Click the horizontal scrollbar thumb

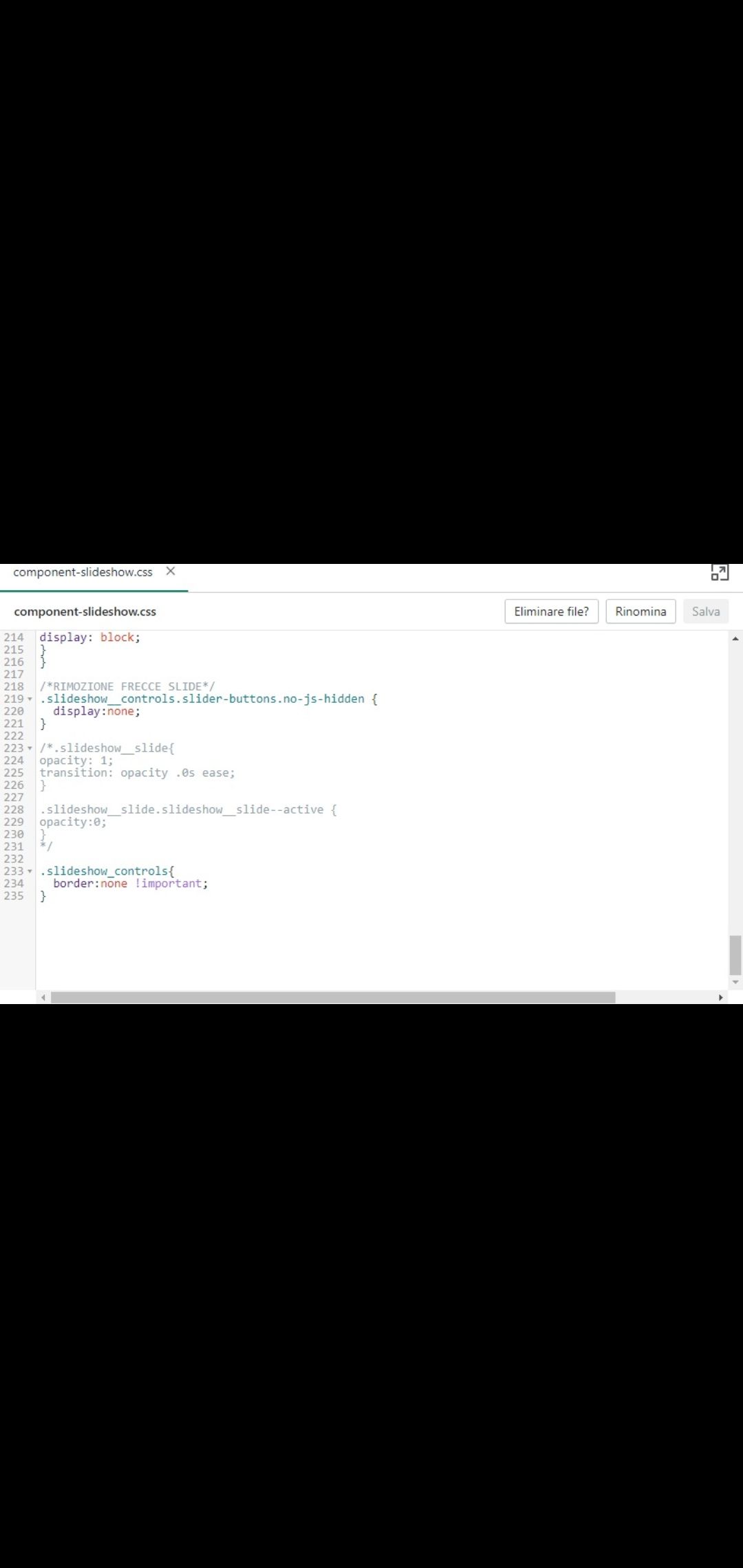tap(333, 997)
